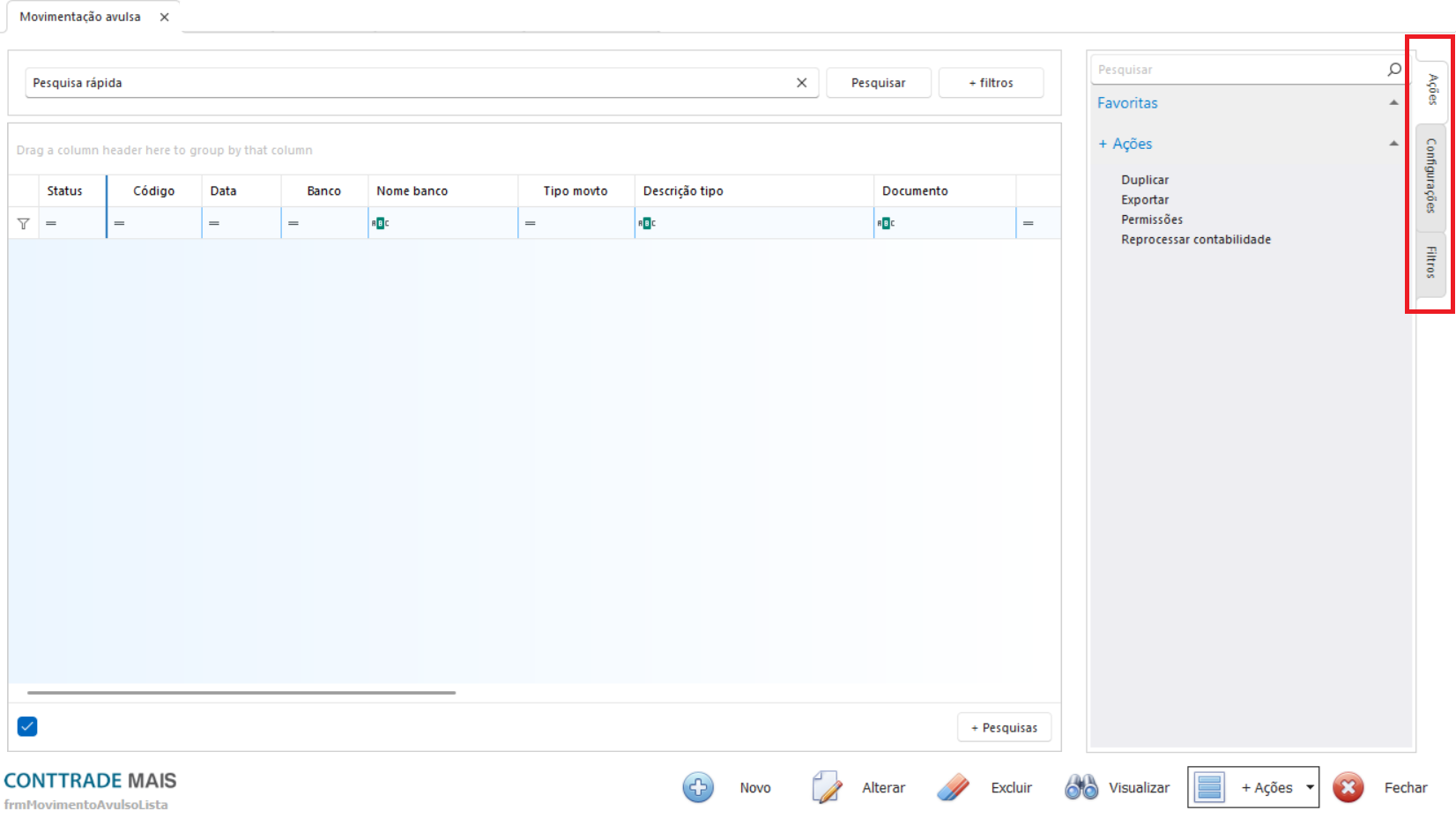
Task: Click the Novo plus icon
Action: (698, 787)
